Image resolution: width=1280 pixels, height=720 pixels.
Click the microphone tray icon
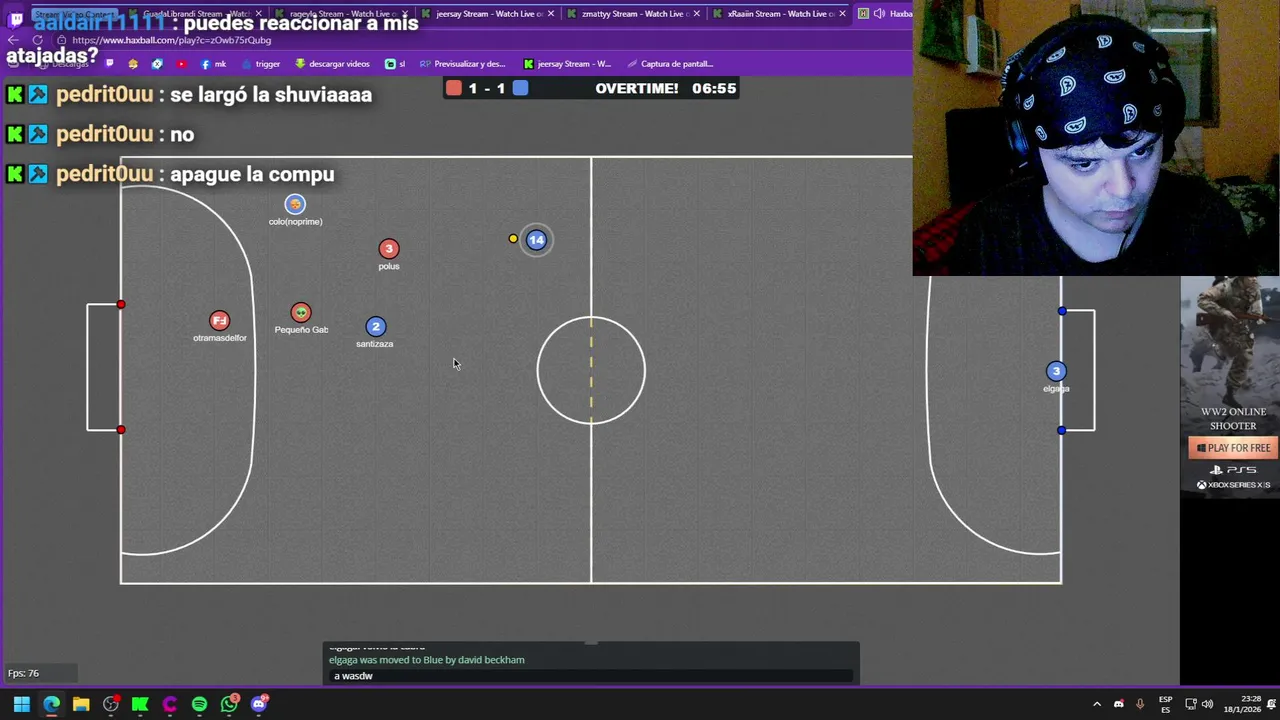click(1139, 704)
